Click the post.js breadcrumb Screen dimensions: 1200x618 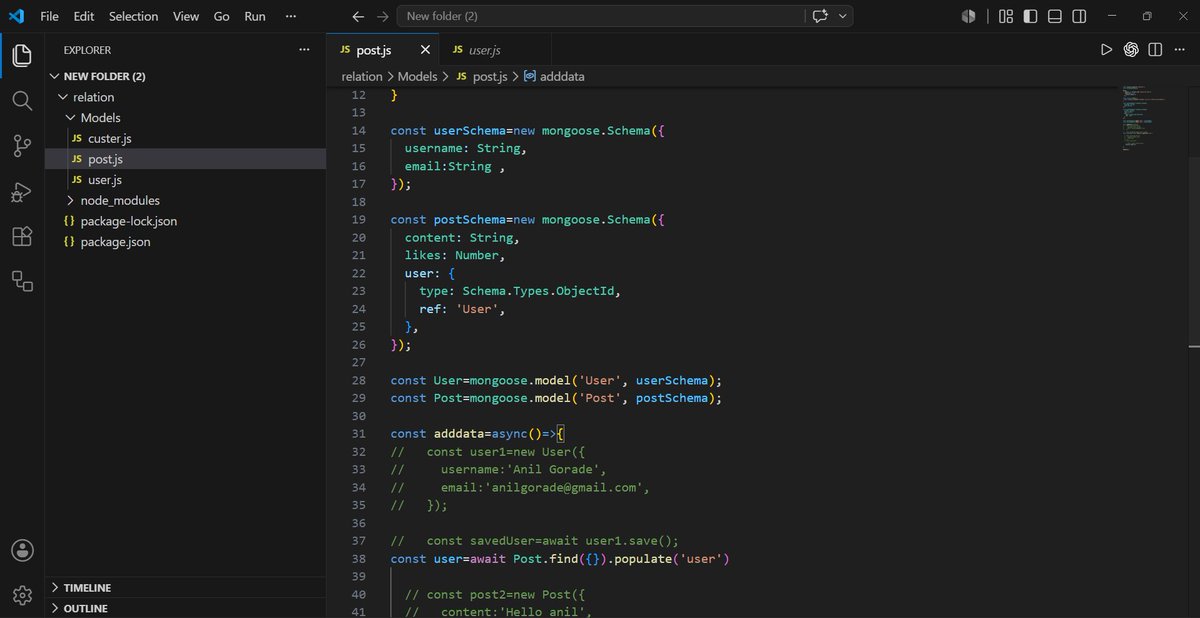pos(491,76)
